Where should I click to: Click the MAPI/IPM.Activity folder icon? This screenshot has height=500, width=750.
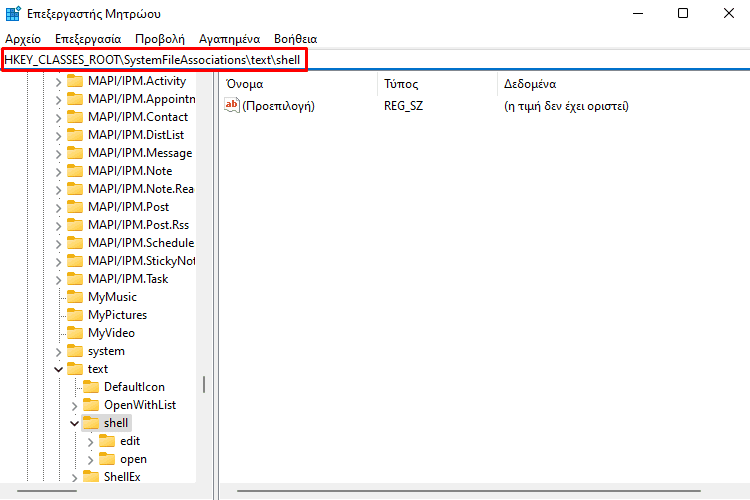click(75, 80)
